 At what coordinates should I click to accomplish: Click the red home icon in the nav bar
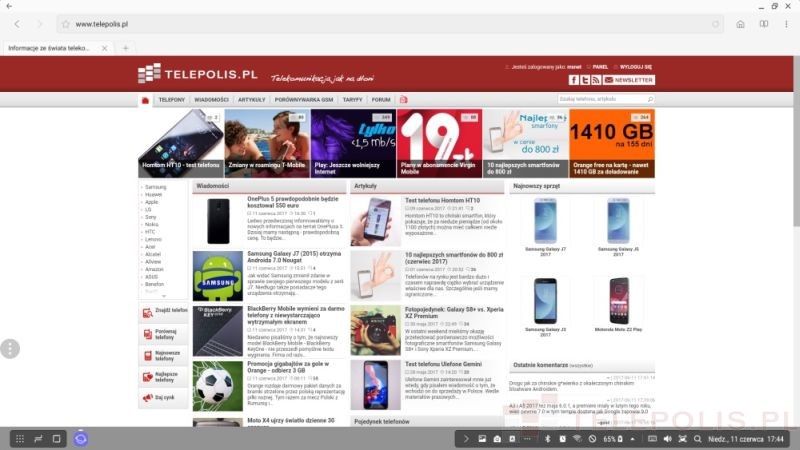145,100
